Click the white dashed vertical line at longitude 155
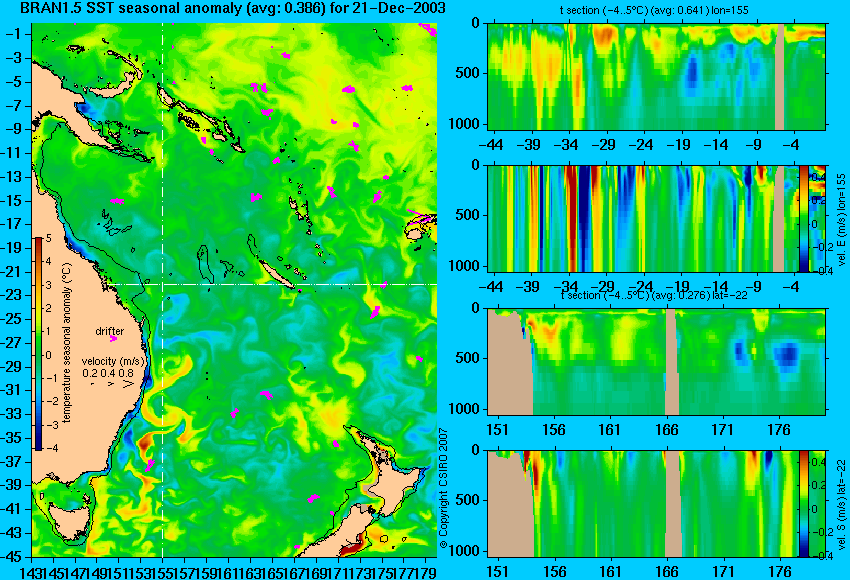850x580 pixels. 163,290
